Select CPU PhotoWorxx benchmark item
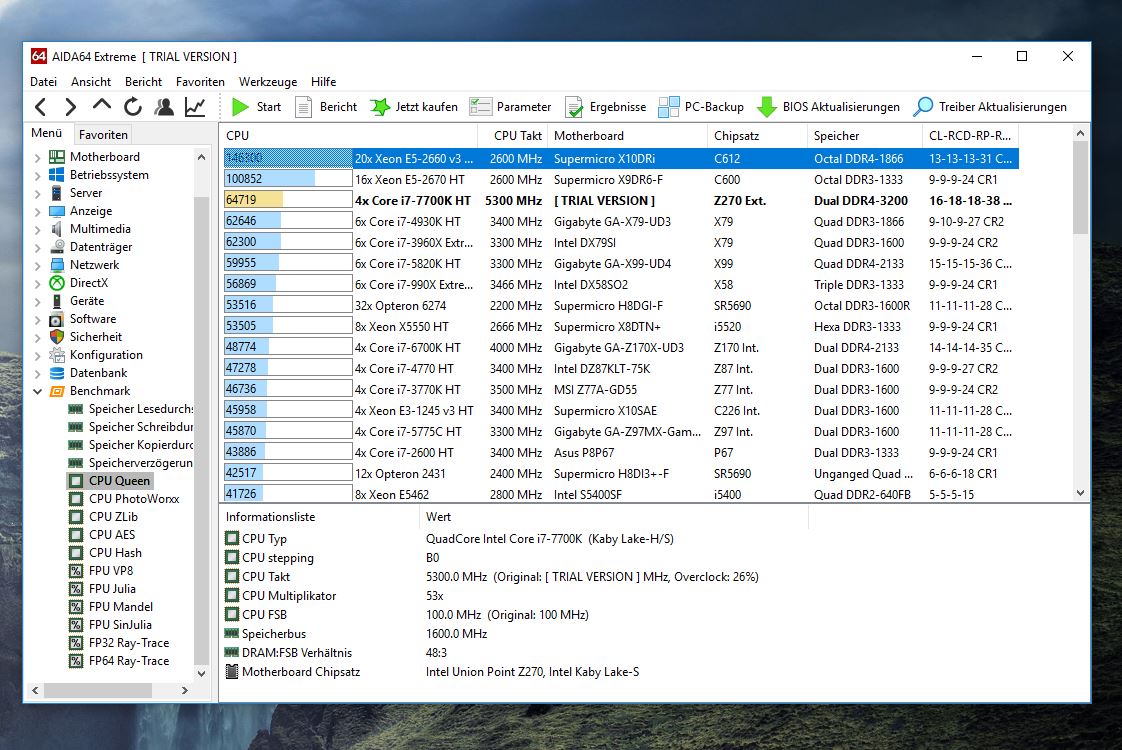This screenshot has height=750, width=1122. tap(133, 499)
